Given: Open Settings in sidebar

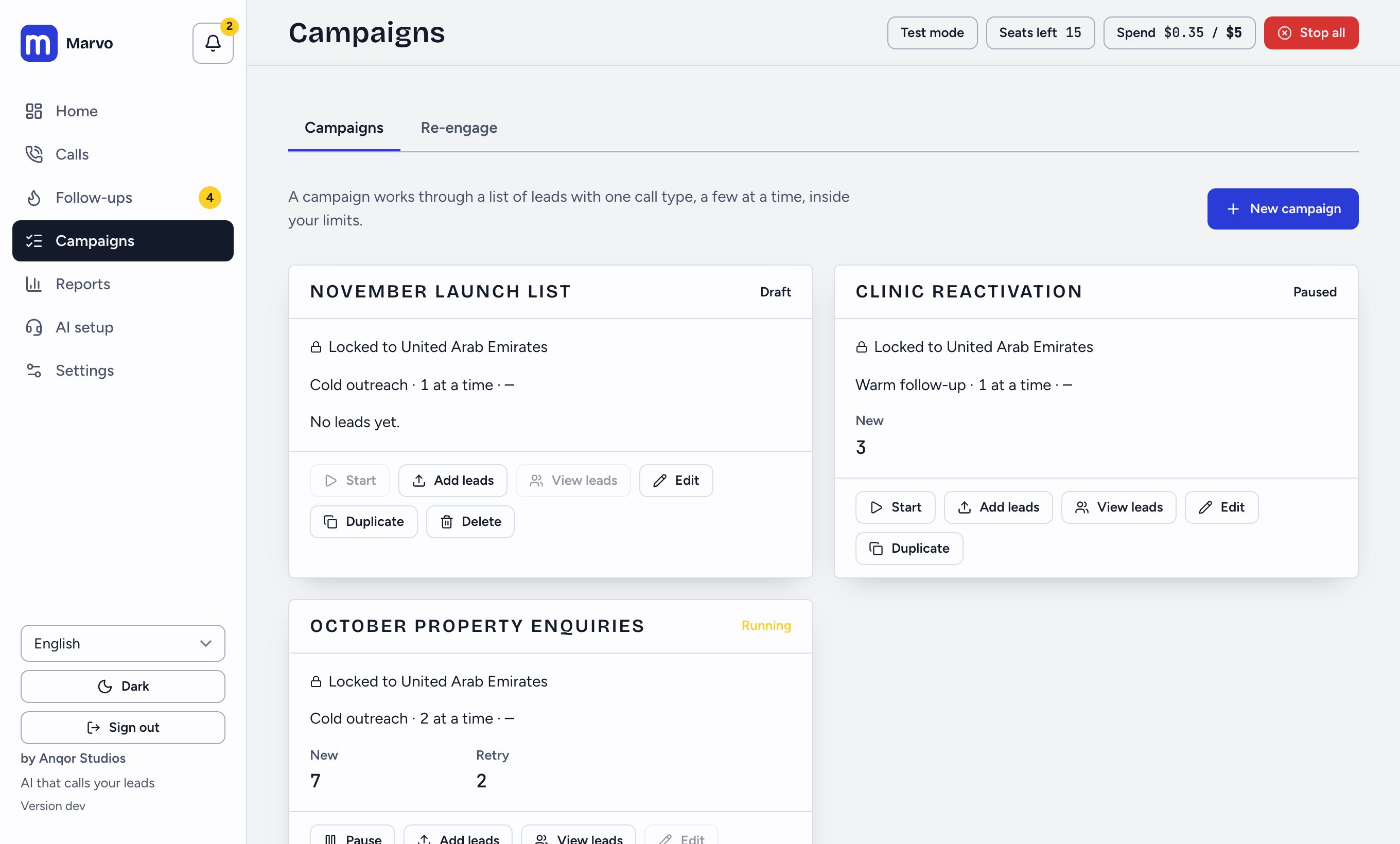Looking at the screenshot, I should pyautogui.click(x=122, y=371).
